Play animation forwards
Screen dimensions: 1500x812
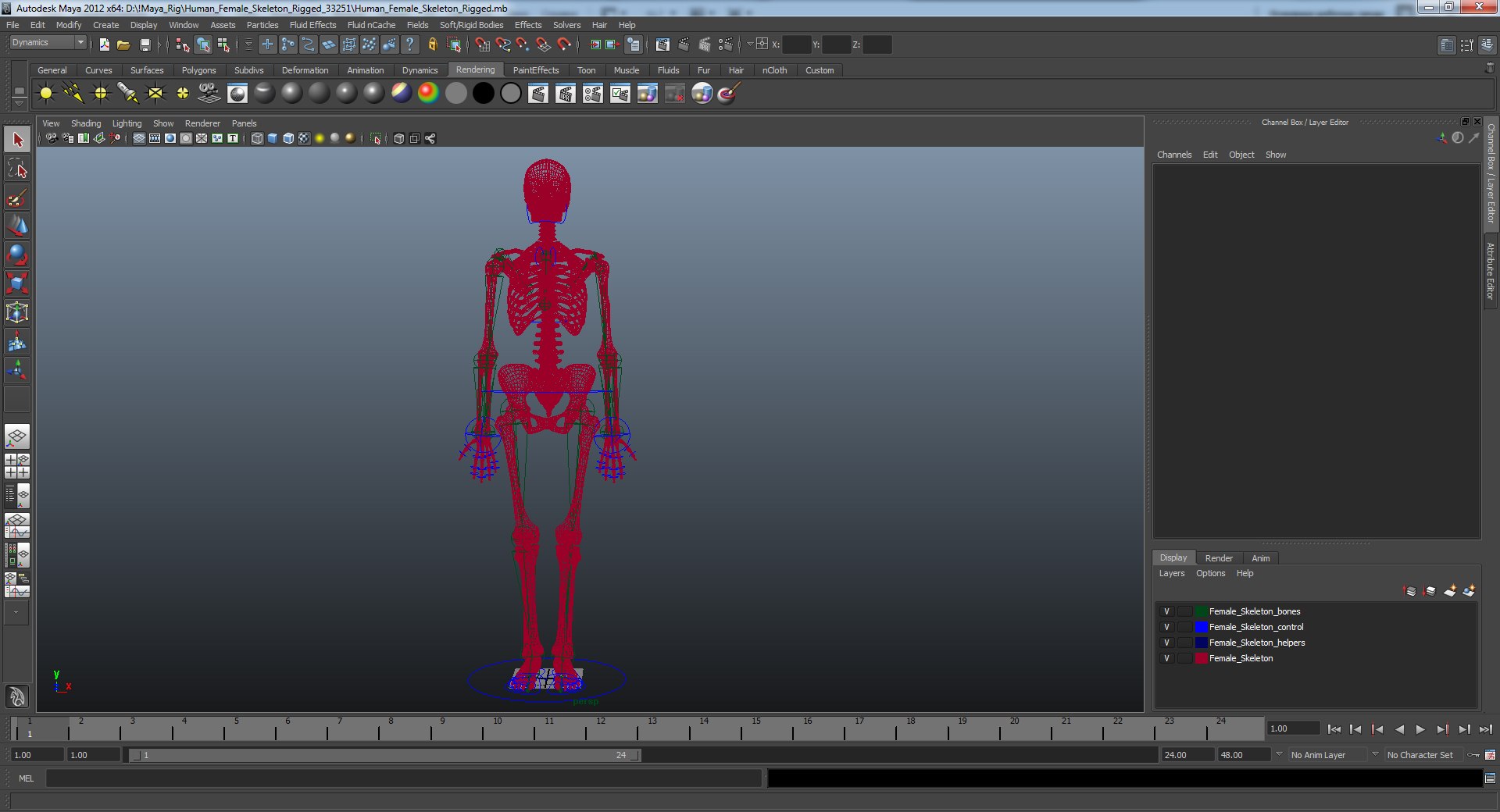(x=1420, y=729)
